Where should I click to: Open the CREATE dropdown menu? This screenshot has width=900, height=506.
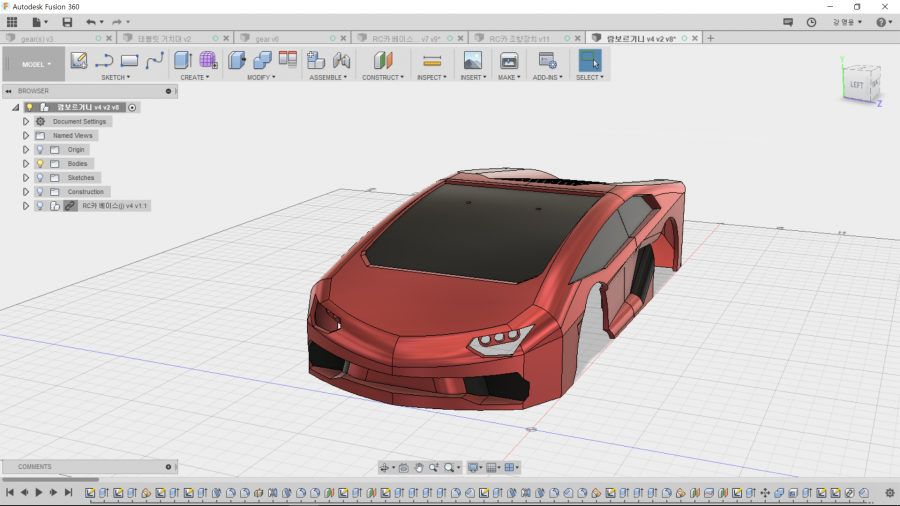[x=195, y=77]
